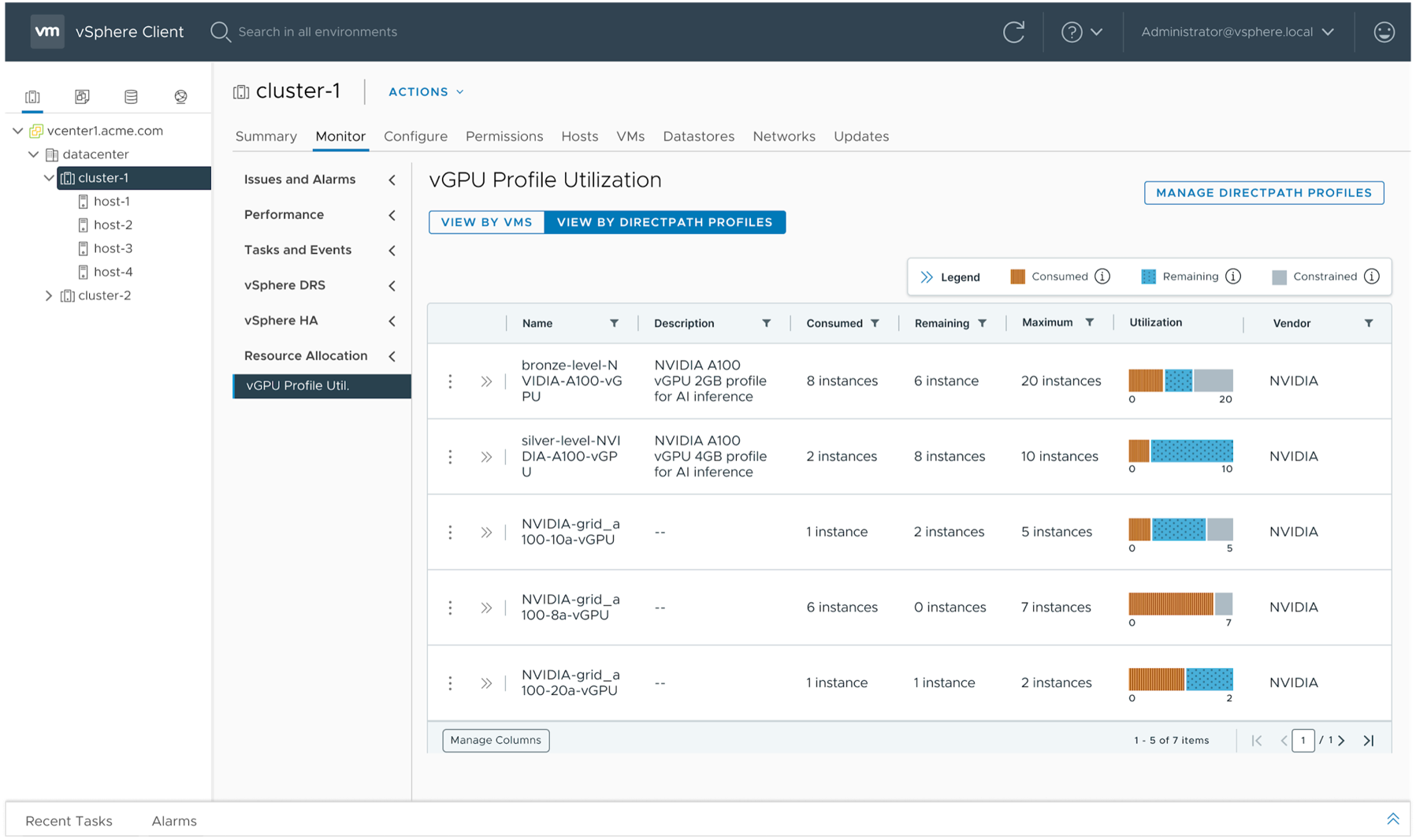Viewport: 1416px width, 840px height.
Task: Open the feedback smiley icon
Action: coord(1384,32)
